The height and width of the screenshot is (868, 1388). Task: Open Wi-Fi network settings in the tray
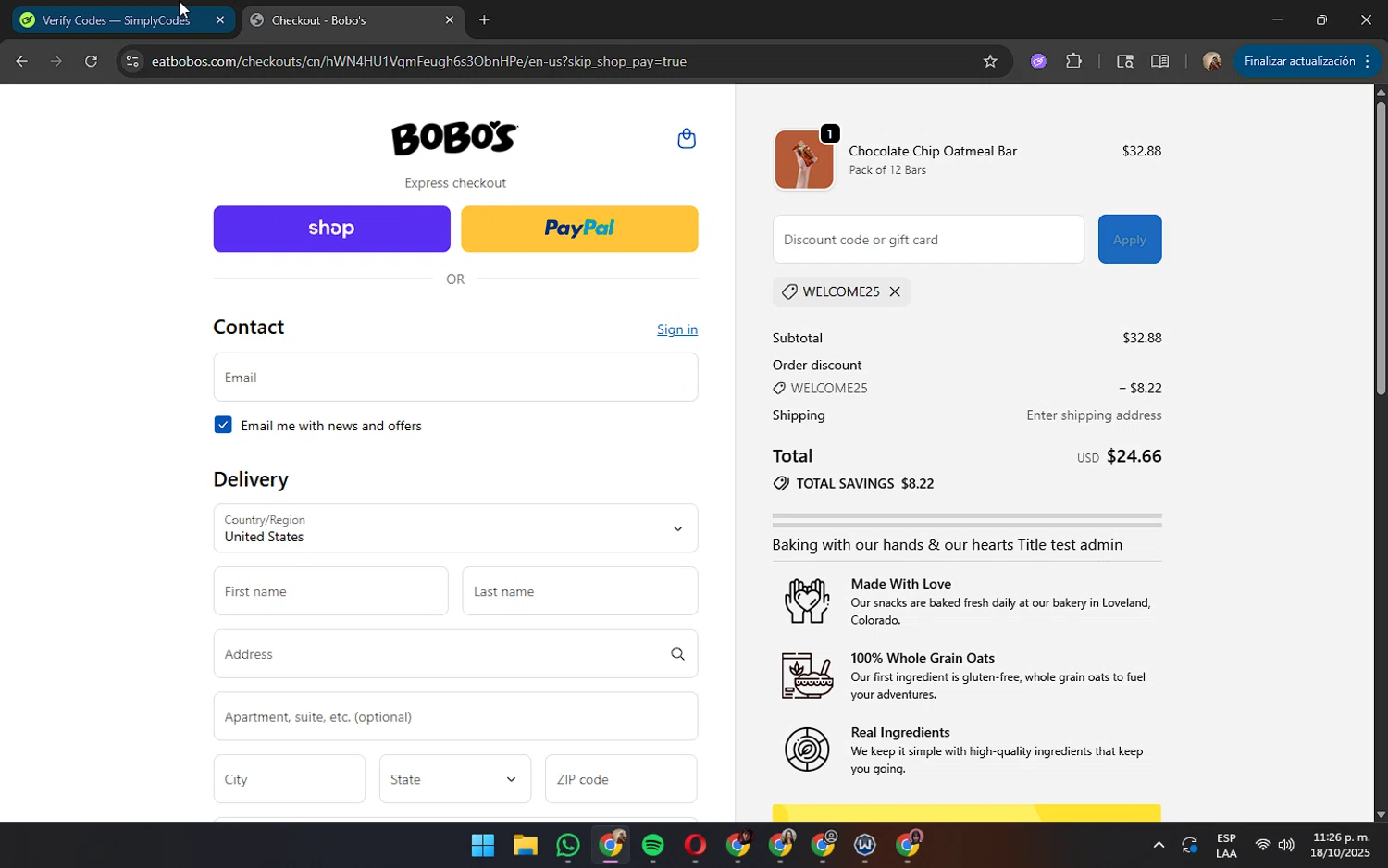pyautogui.click(x=1262, y=845)
